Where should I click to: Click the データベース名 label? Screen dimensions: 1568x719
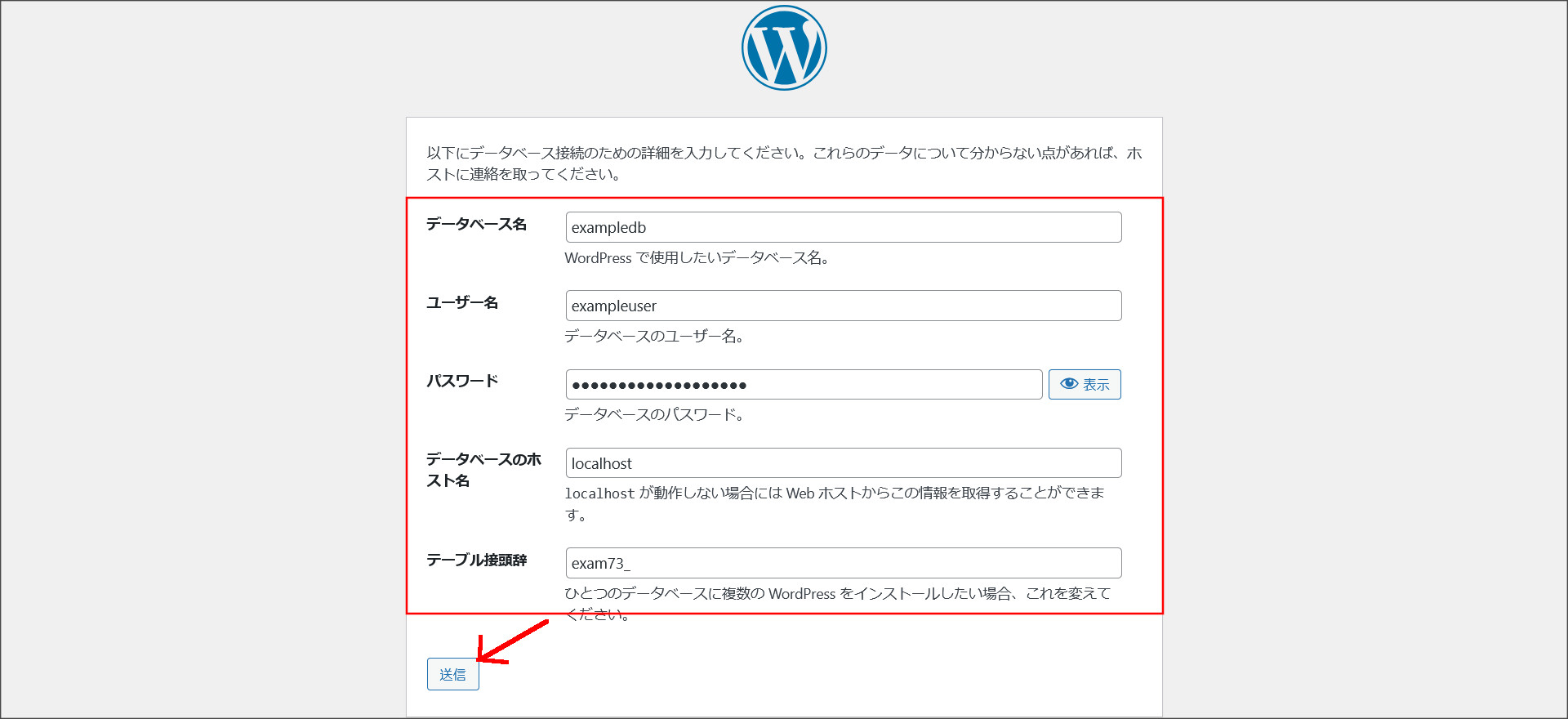click(476, 225)
